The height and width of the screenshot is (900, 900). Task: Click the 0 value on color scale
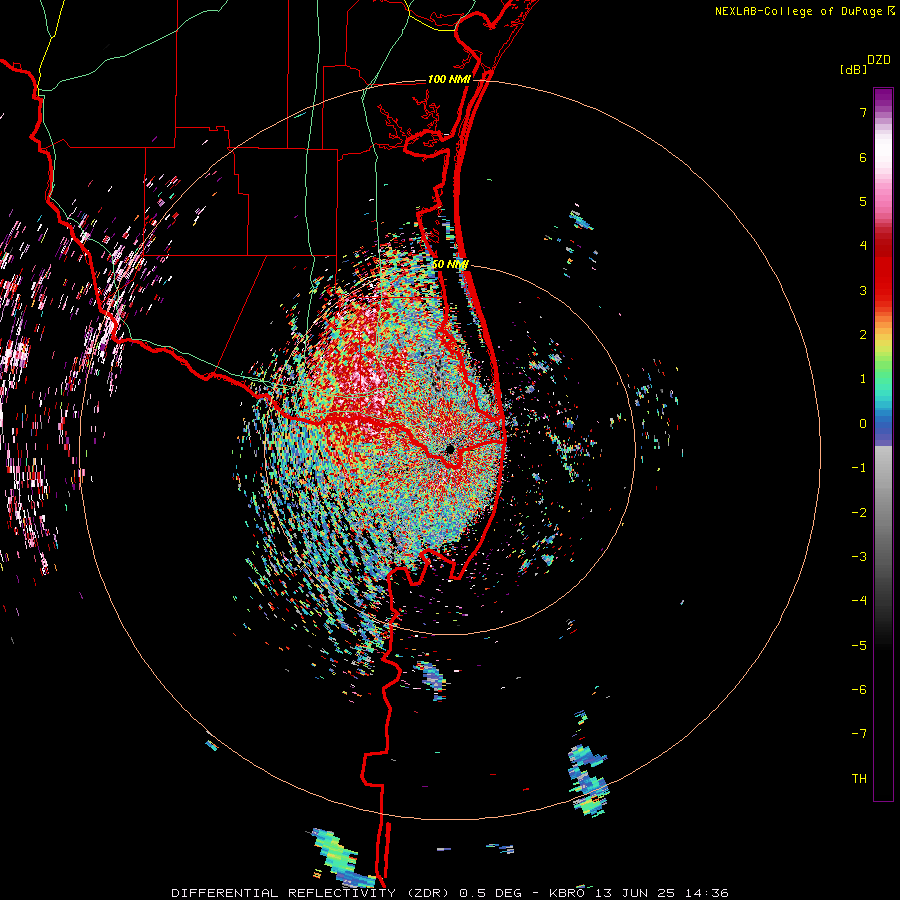(863, 424)
